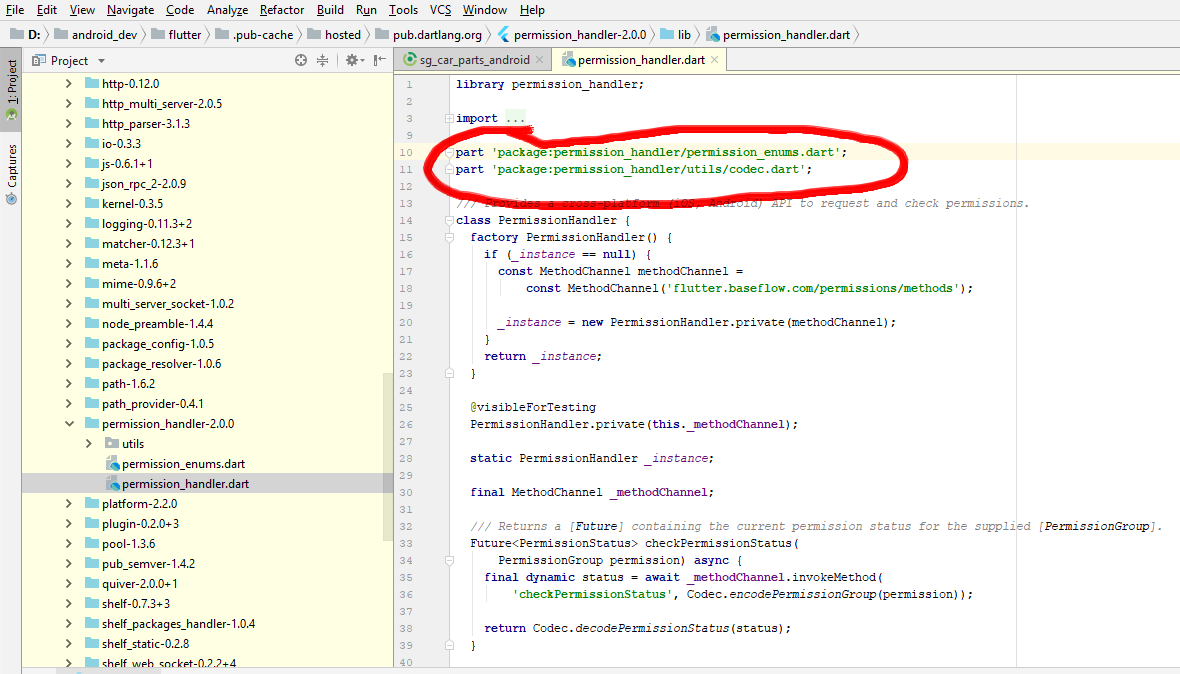The height and width of the screenshot is (674, 1180).
Task: Click the permission_handler.dart breadcrumb icon
Action: (x=713, y=33)
